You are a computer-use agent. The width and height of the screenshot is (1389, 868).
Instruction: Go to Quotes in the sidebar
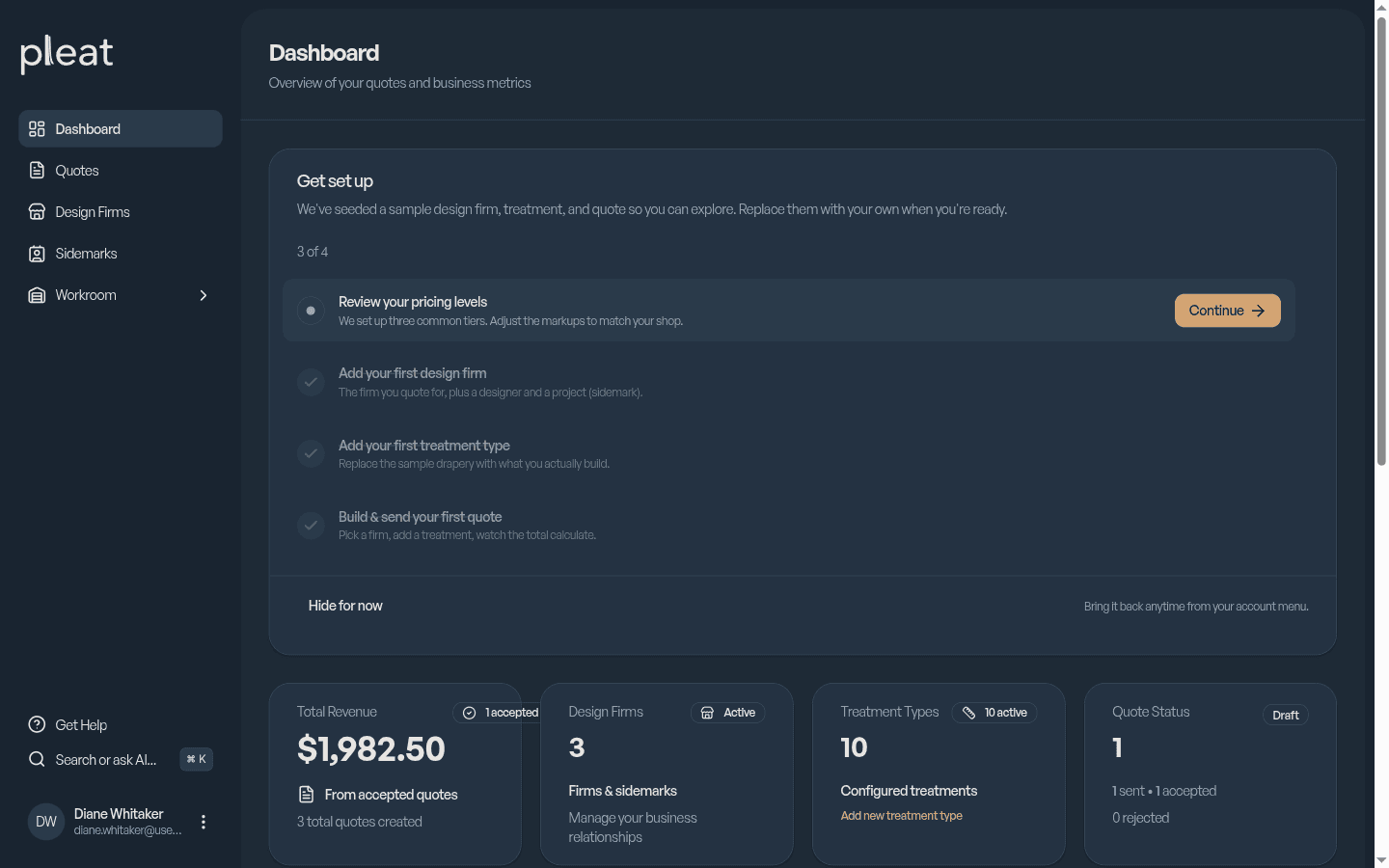coord(121,171)
